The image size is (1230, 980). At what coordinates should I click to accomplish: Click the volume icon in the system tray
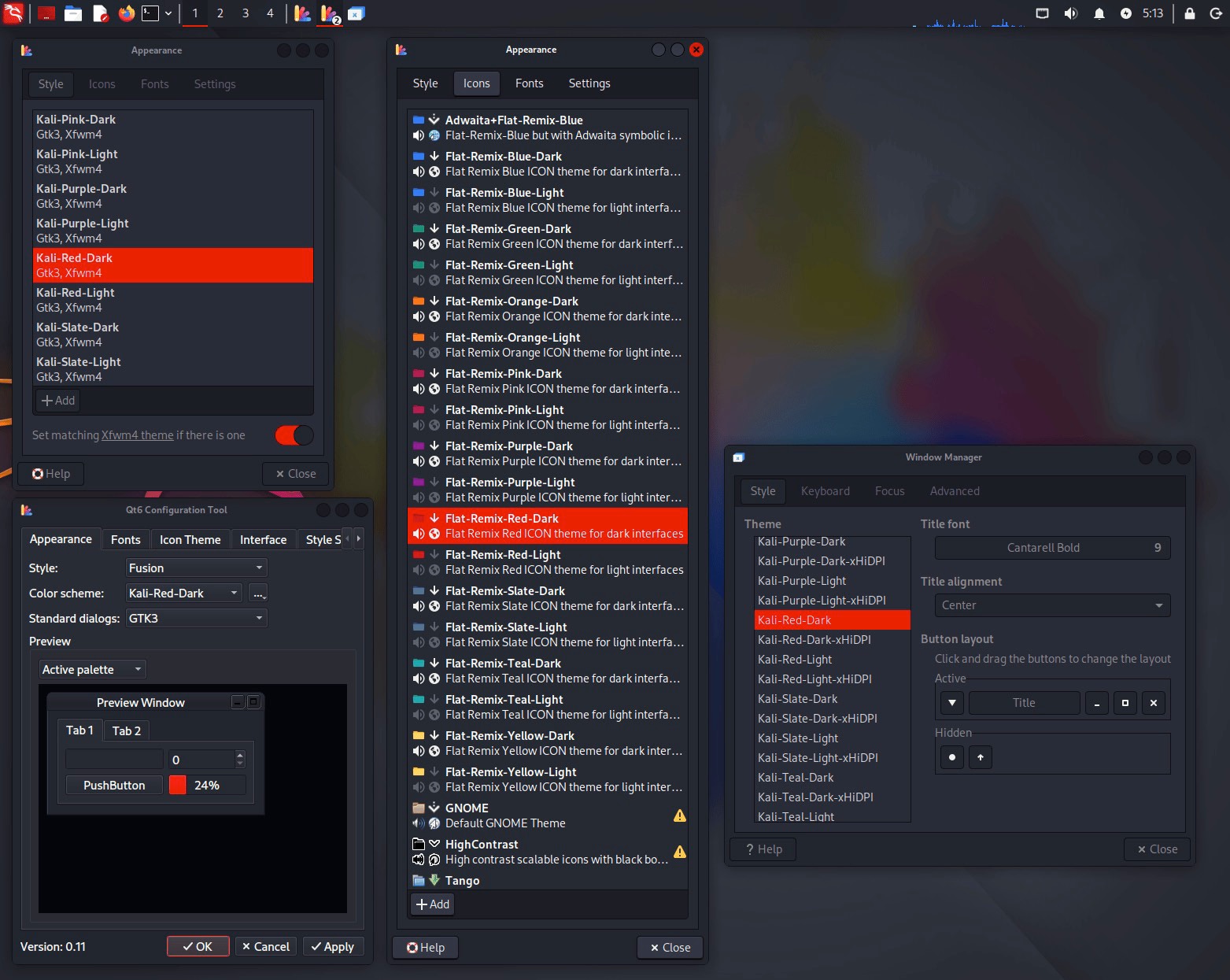click(x=1071, y=13)
